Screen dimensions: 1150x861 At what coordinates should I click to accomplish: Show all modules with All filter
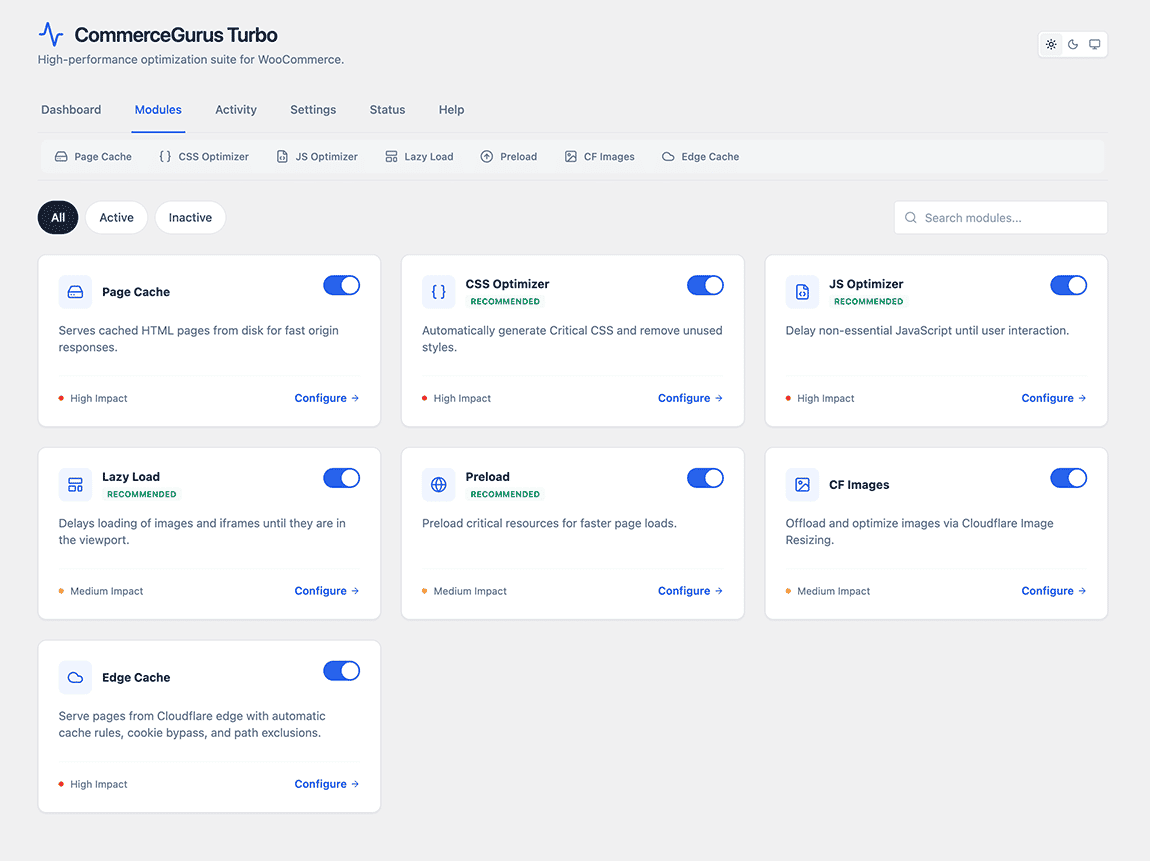(x=58, y=218)
